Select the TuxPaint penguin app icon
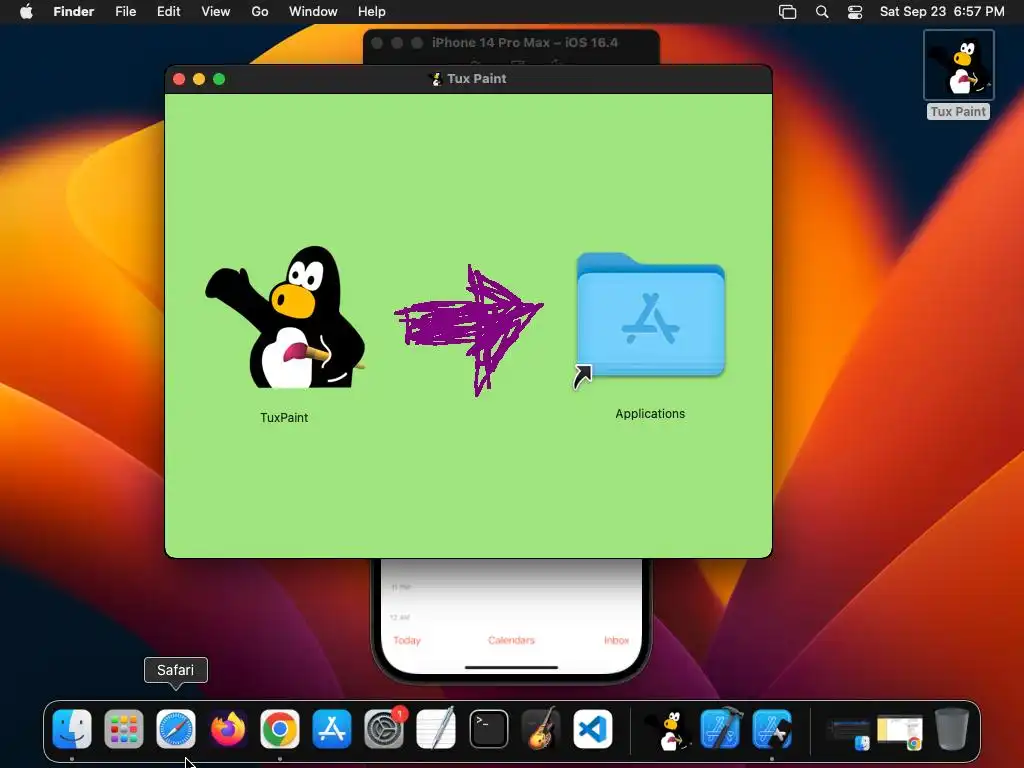Screen dimensions: 1024x768 285,318
